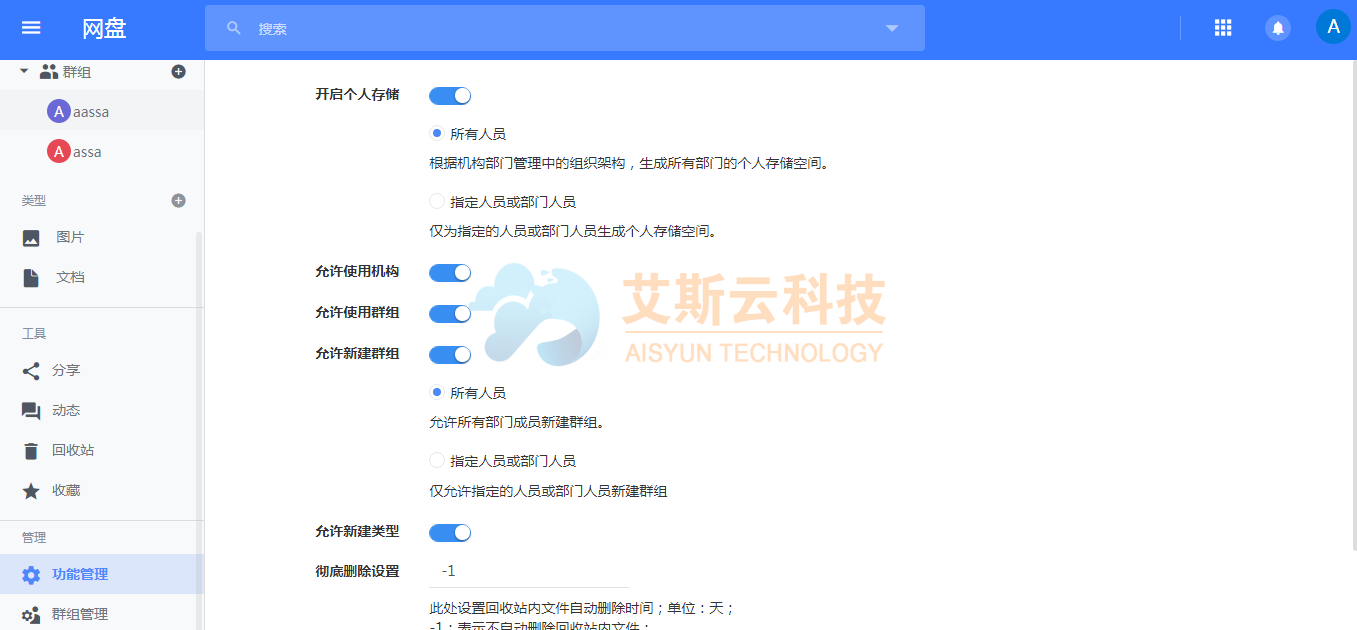This screenshot has width=1357, height=630.
Task: Open the aassa group
Action: [x=90, y=112]
